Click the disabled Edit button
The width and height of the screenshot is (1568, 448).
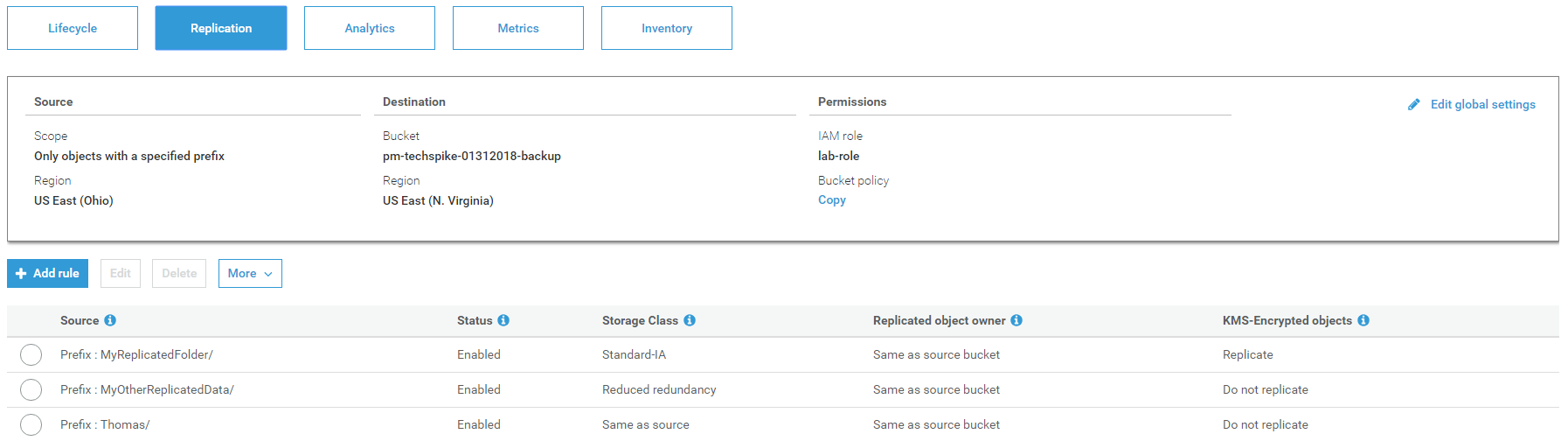click(x=121, y=273)
